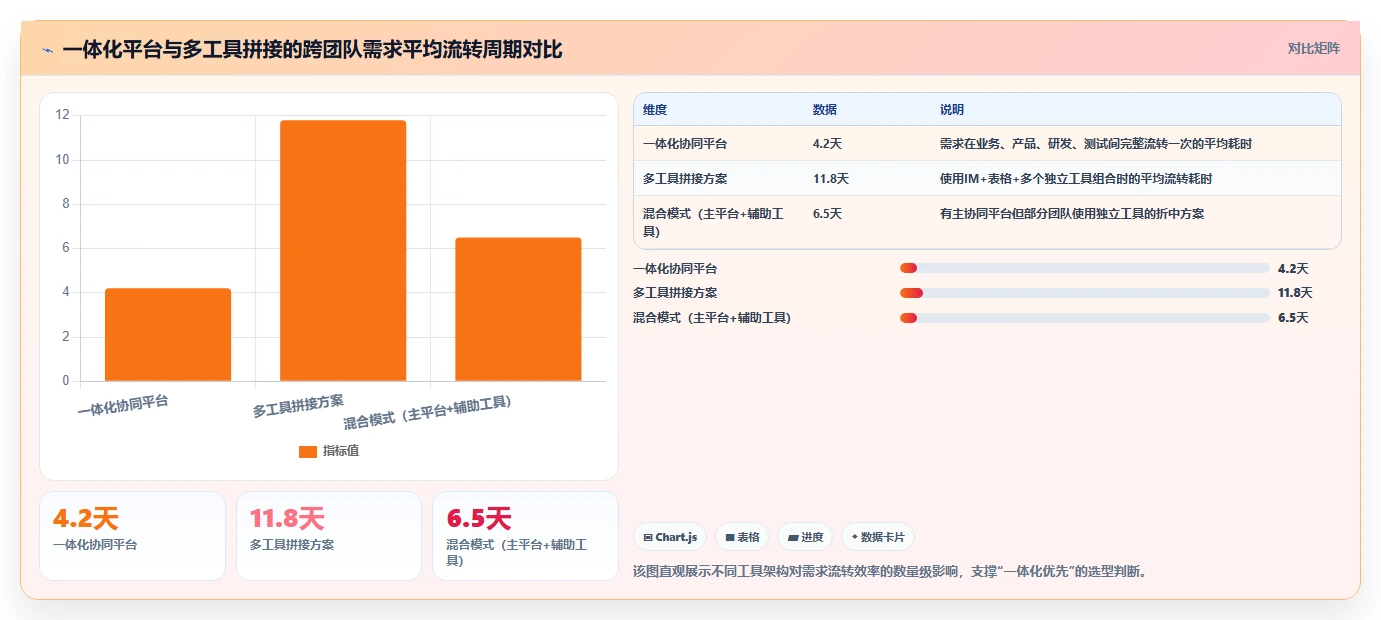Click progress value 6.5天
Image resolution: width=1381 pixels, height=620 pixels.
click(x=1293, y=318)
